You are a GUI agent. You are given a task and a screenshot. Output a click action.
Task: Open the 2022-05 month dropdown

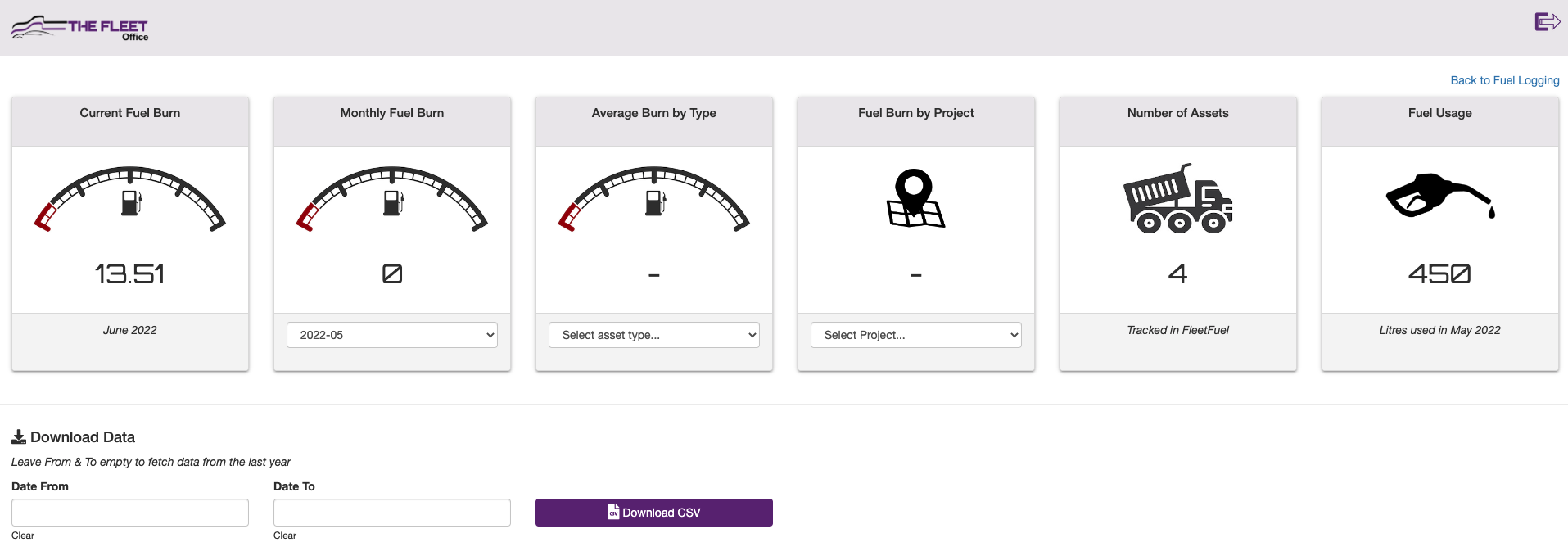click(392, 335)
